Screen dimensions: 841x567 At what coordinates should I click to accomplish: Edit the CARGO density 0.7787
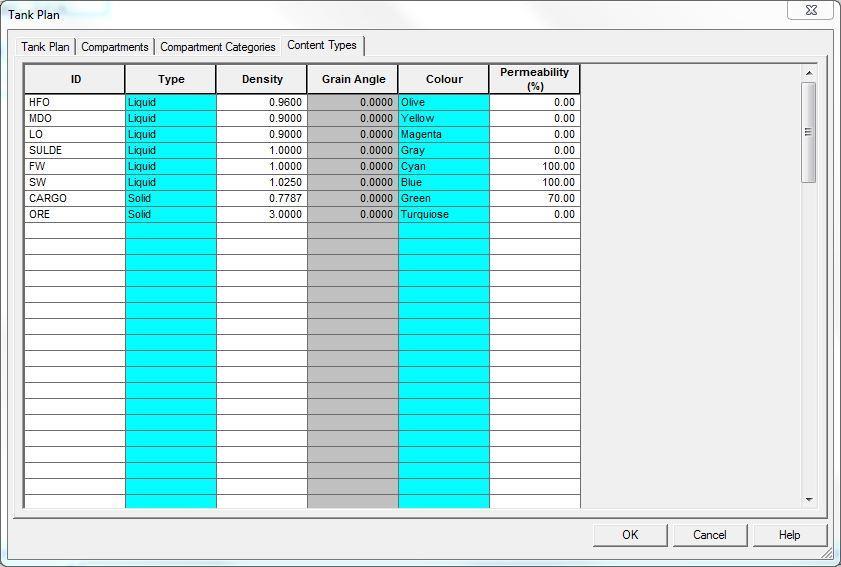(262, 198)
